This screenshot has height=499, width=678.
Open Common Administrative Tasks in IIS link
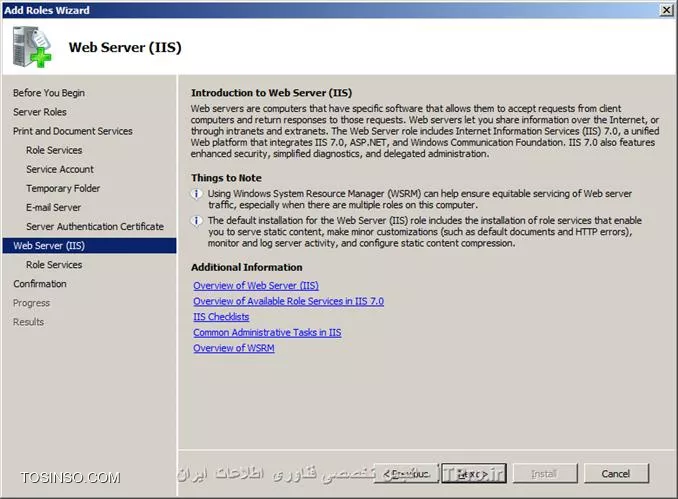point(267,333)
